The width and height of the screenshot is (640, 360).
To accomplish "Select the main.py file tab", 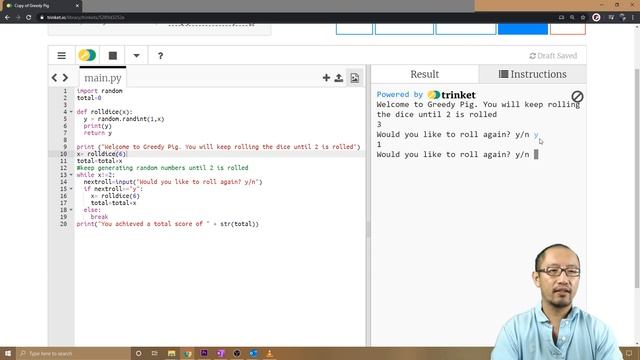I will [103, 78].
